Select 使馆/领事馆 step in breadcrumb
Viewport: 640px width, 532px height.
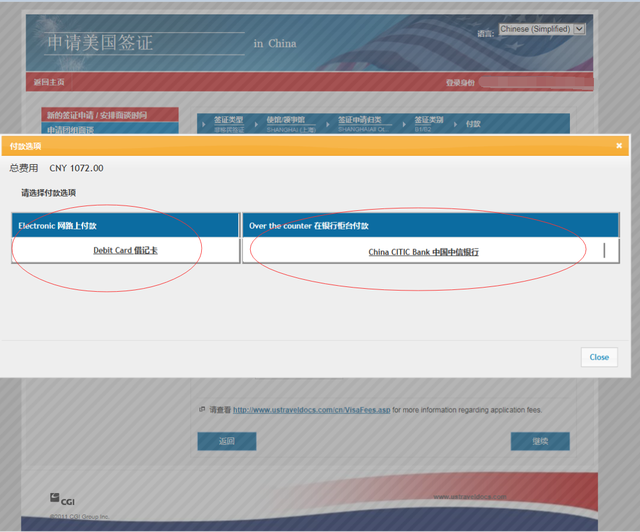tap(286, 120)
